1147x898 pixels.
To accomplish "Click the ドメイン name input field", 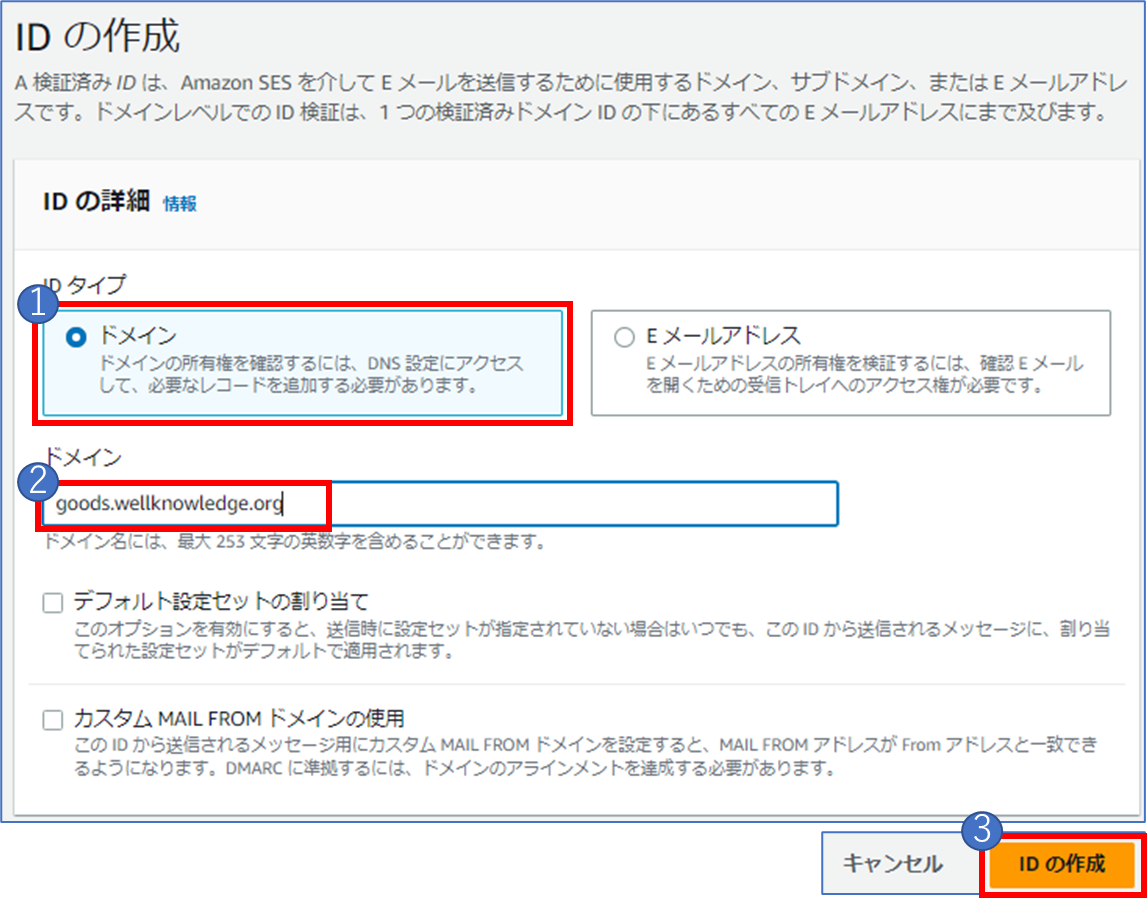I will [440, 504].
